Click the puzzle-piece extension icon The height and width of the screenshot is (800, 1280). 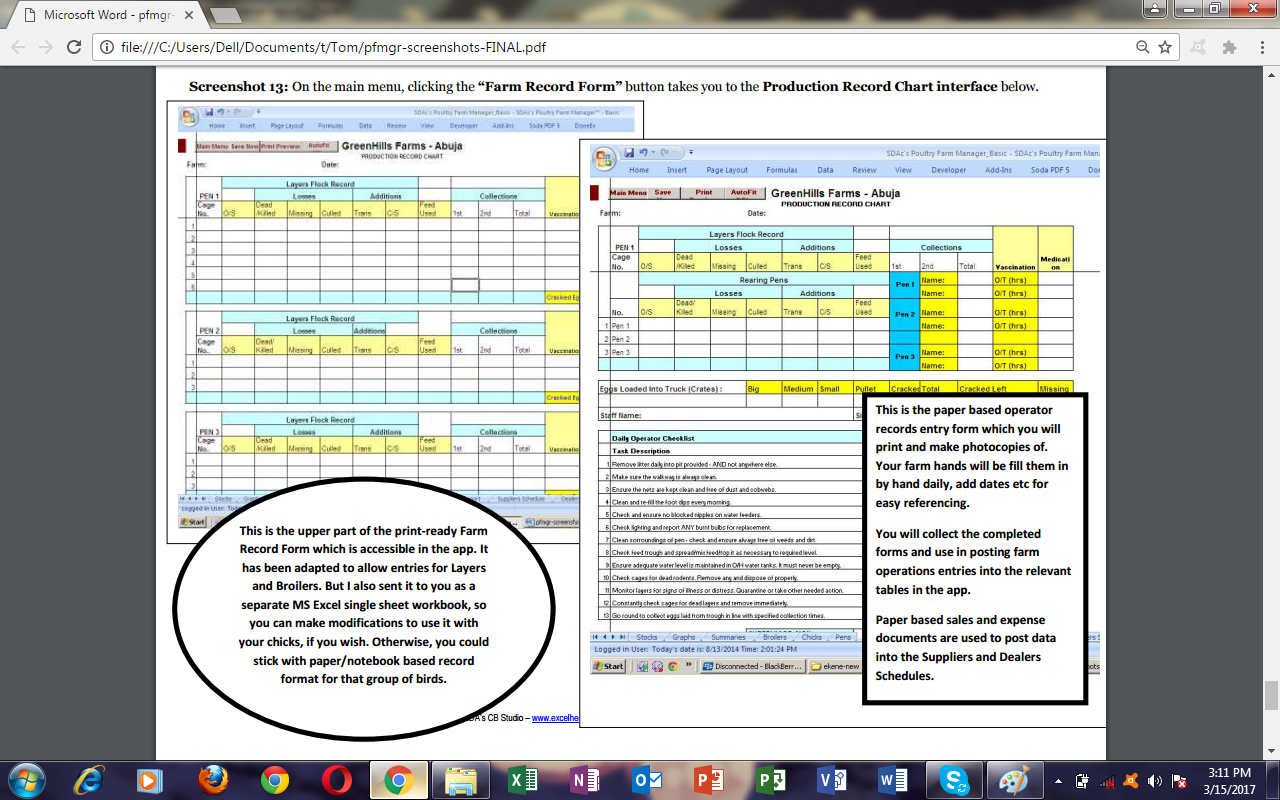click(1229, 47)
